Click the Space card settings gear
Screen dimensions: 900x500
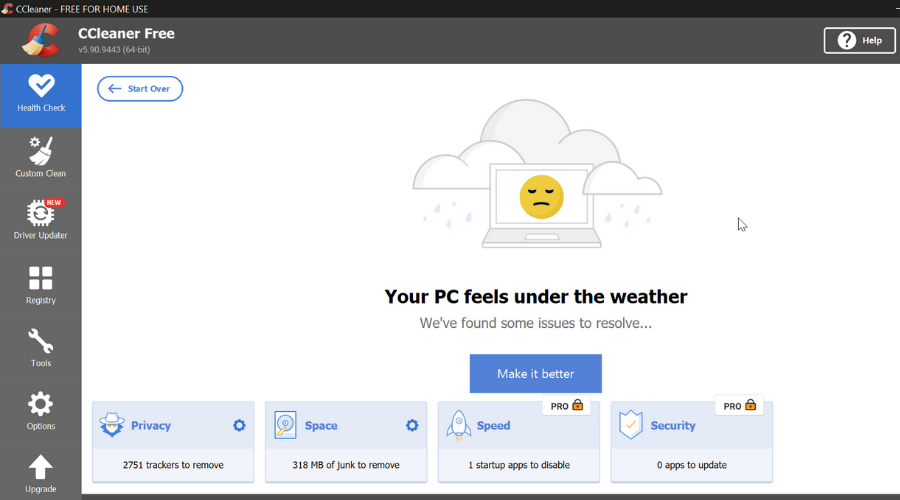click(x=412, y=425)
